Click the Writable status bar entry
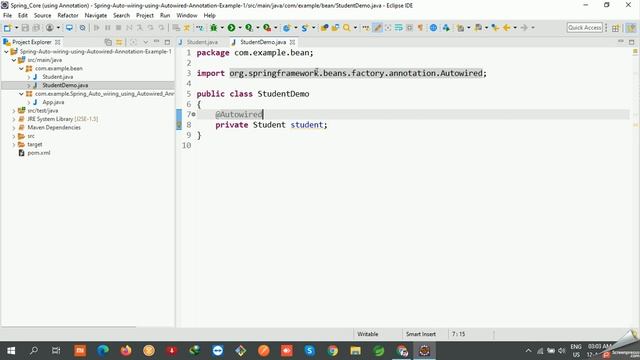 (367, 334)
